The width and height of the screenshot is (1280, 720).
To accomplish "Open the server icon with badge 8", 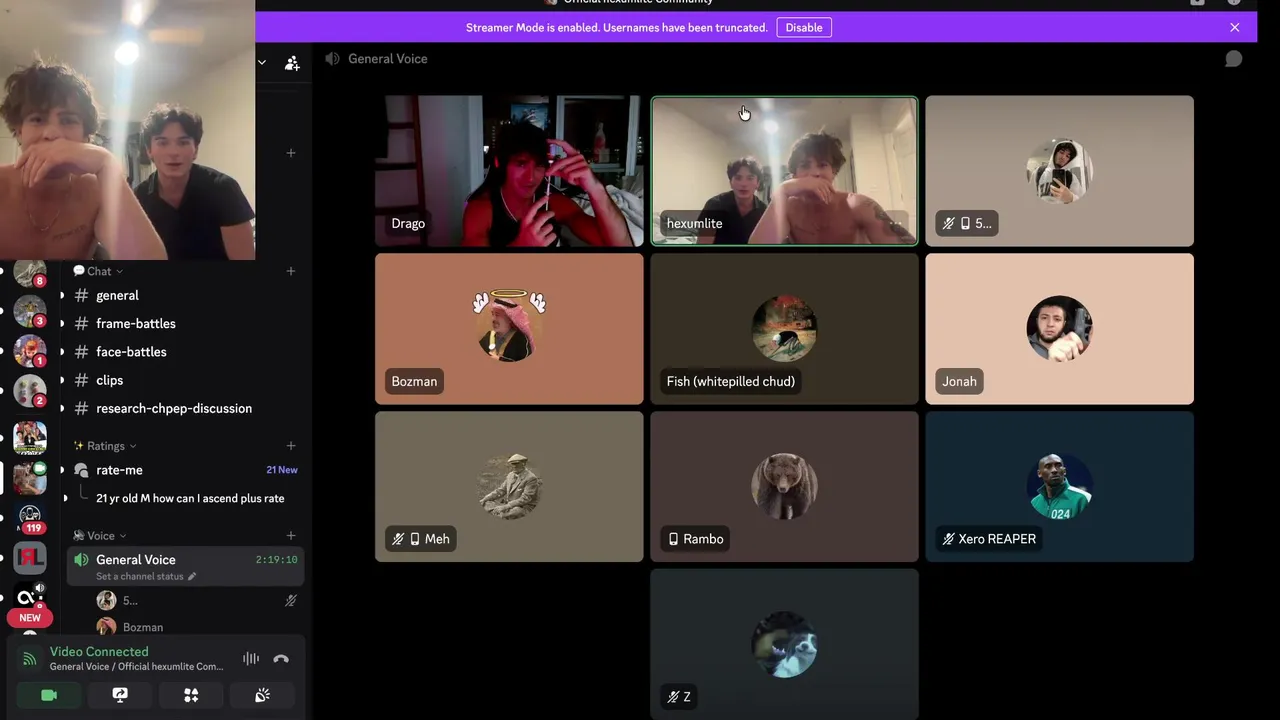I will point(30,272).
